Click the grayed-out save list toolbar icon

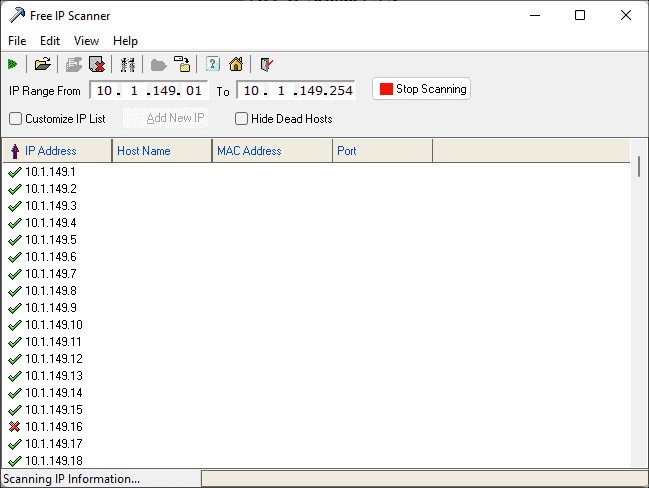click(x=74, y=65)
